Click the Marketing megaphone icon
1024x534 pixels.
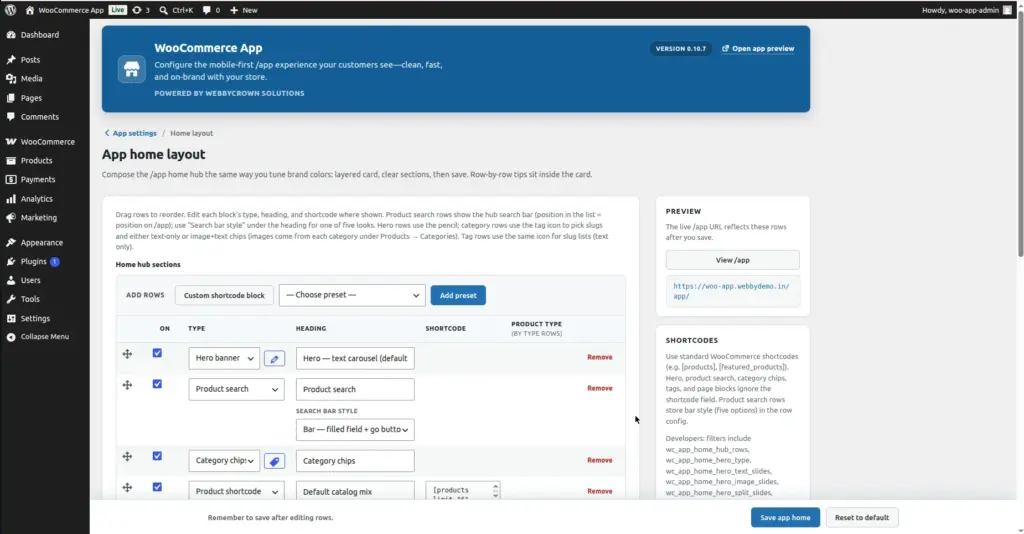11,217
